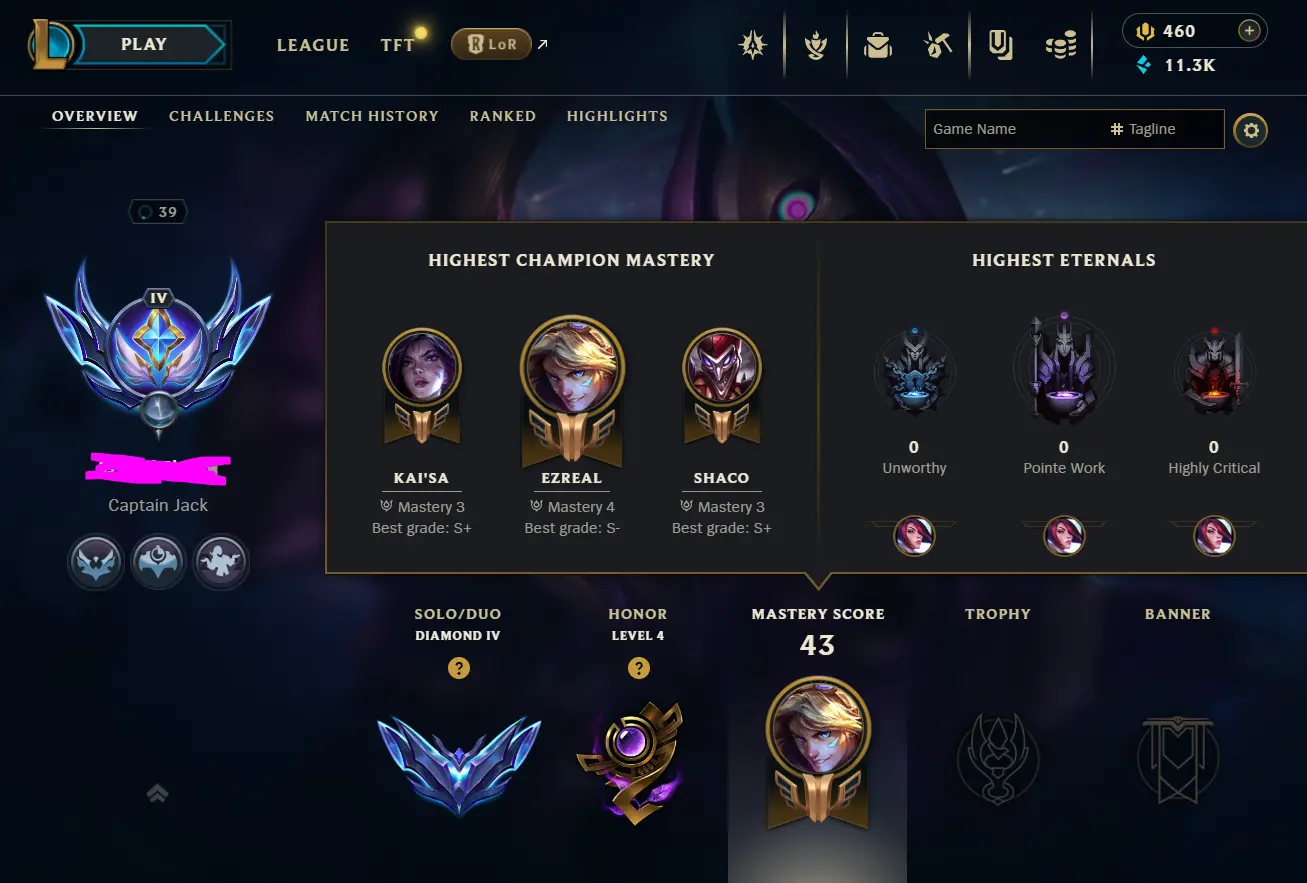
Task: Click the Game Name search field
Action: pos(1015,129)
